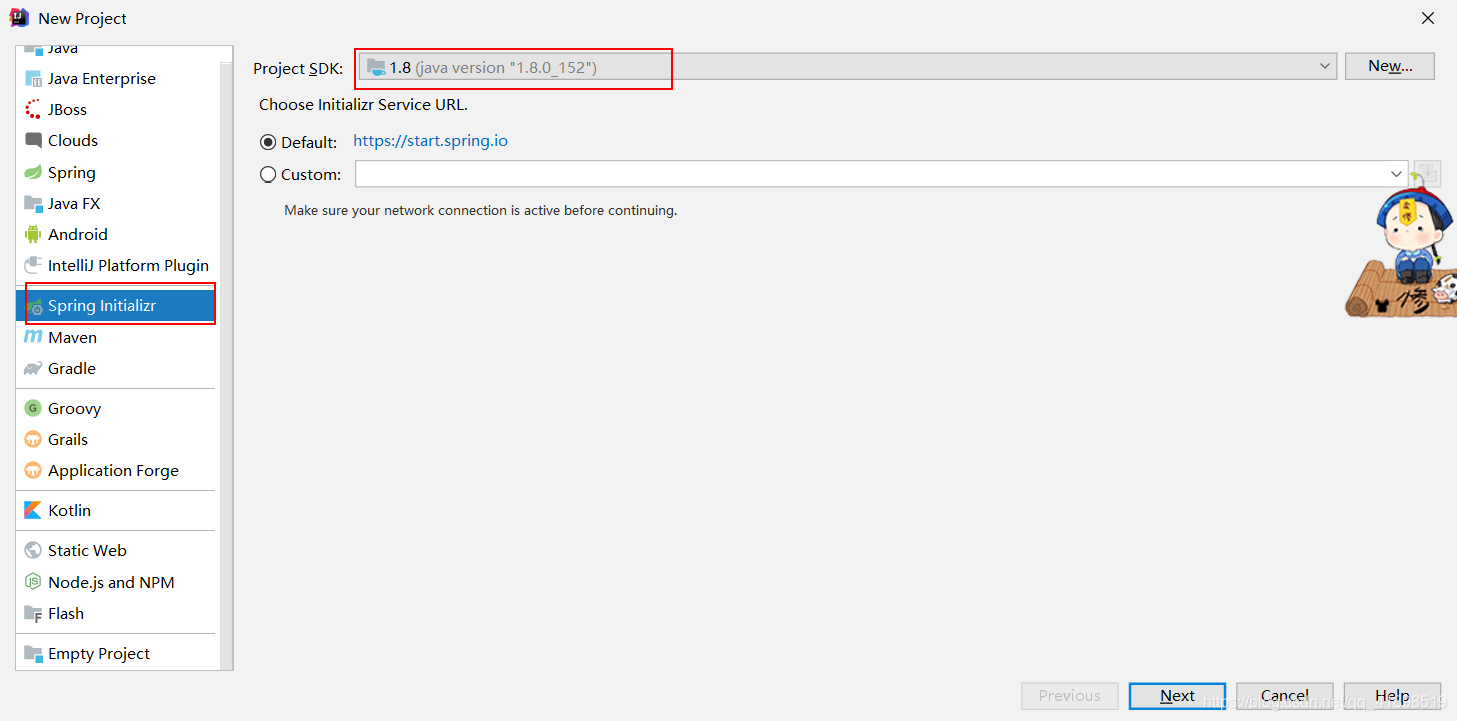The image size is (1457, 721).
Task: Click the Node.js and NPM icon
Action: click(x=33, y=583)
